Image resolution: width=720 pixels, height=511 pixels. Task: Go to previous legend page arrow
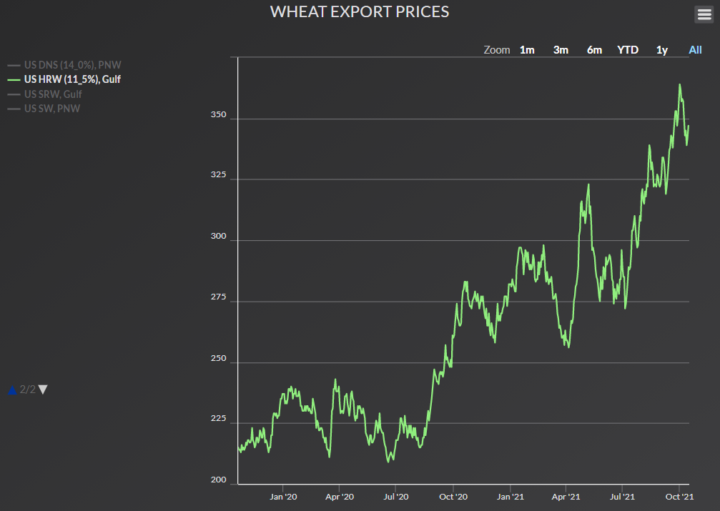click(12, 389)
